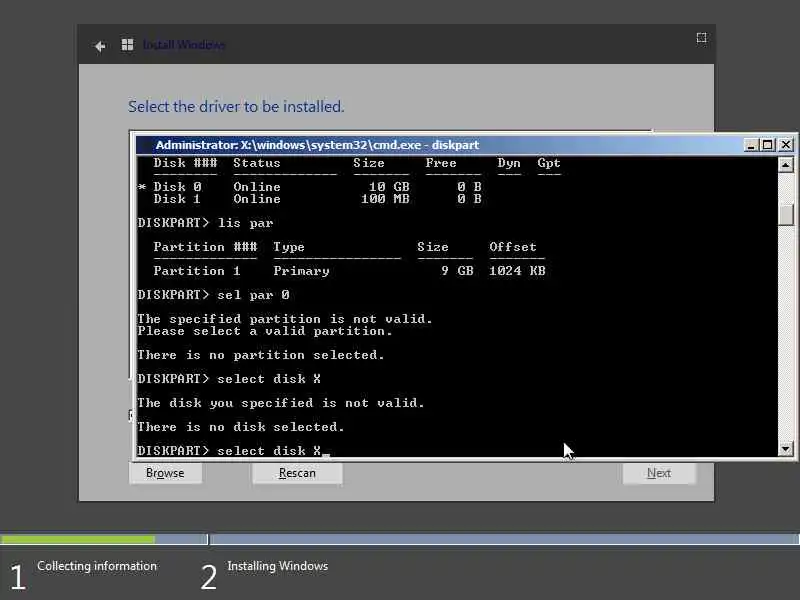The image size is (800, 600).
Task: Click the 'Dyn' column header
Action: 509,163
